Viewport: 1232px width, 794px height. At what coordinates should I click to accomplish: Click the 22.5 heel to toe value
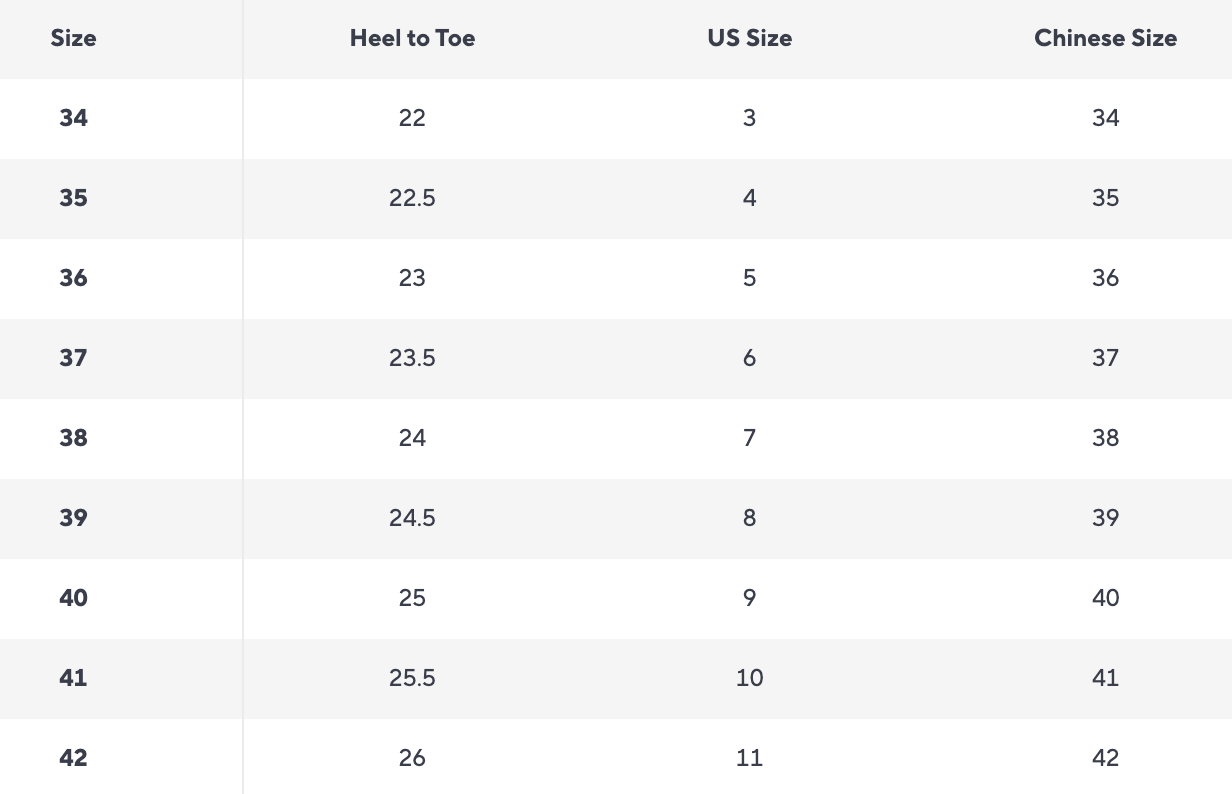[x=412, y=198]
